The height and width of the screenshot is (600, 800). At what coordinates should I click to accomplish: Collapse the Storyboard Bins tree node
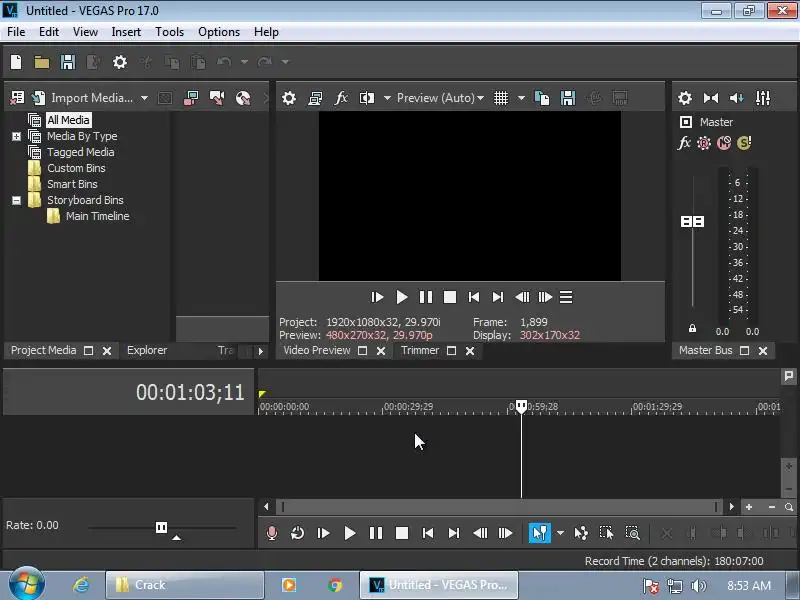point(16,201)
